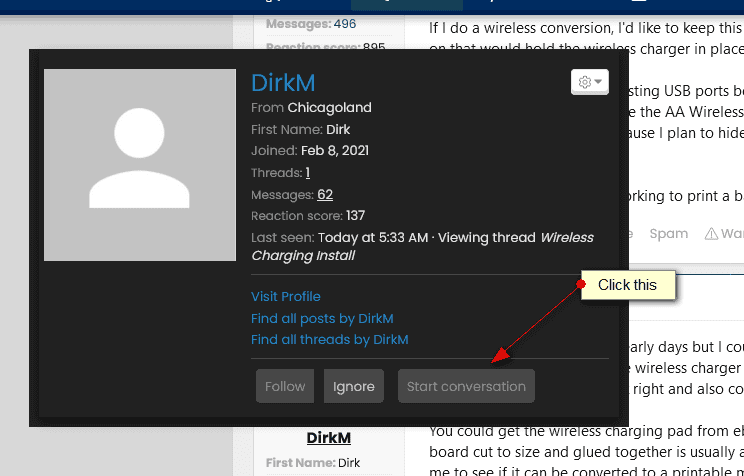Click the Messages 496 count in sidebar
744x476 pixels.
point(345,24)
